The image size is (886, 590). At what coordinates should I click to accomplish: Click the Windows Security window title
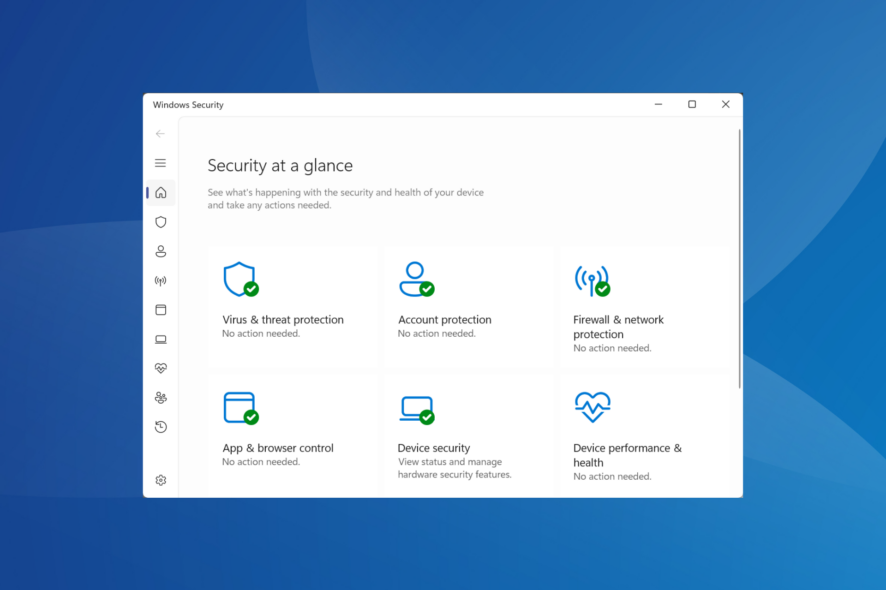(x=188, y=105)
